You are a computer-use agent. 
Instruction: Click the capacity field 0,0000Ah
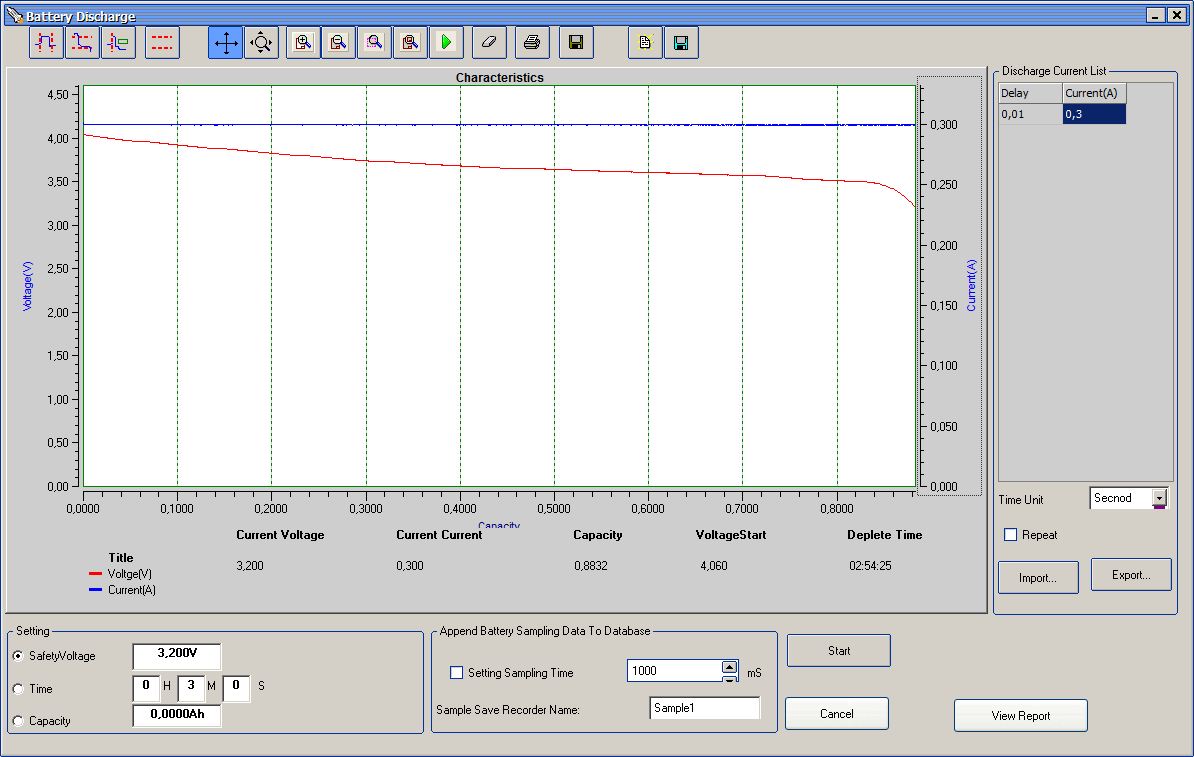coord(177,715)
